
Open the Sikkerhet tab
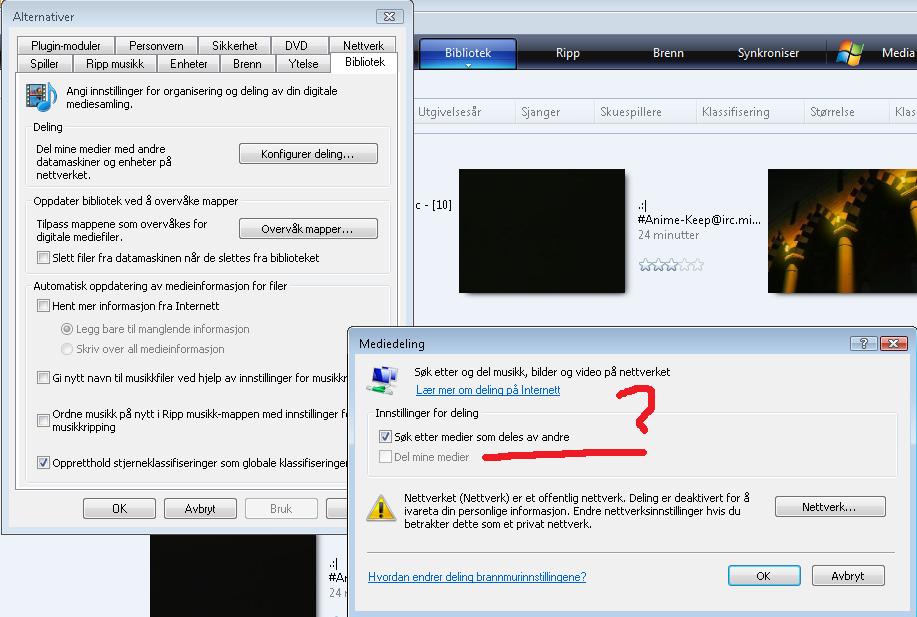[235, 46]
